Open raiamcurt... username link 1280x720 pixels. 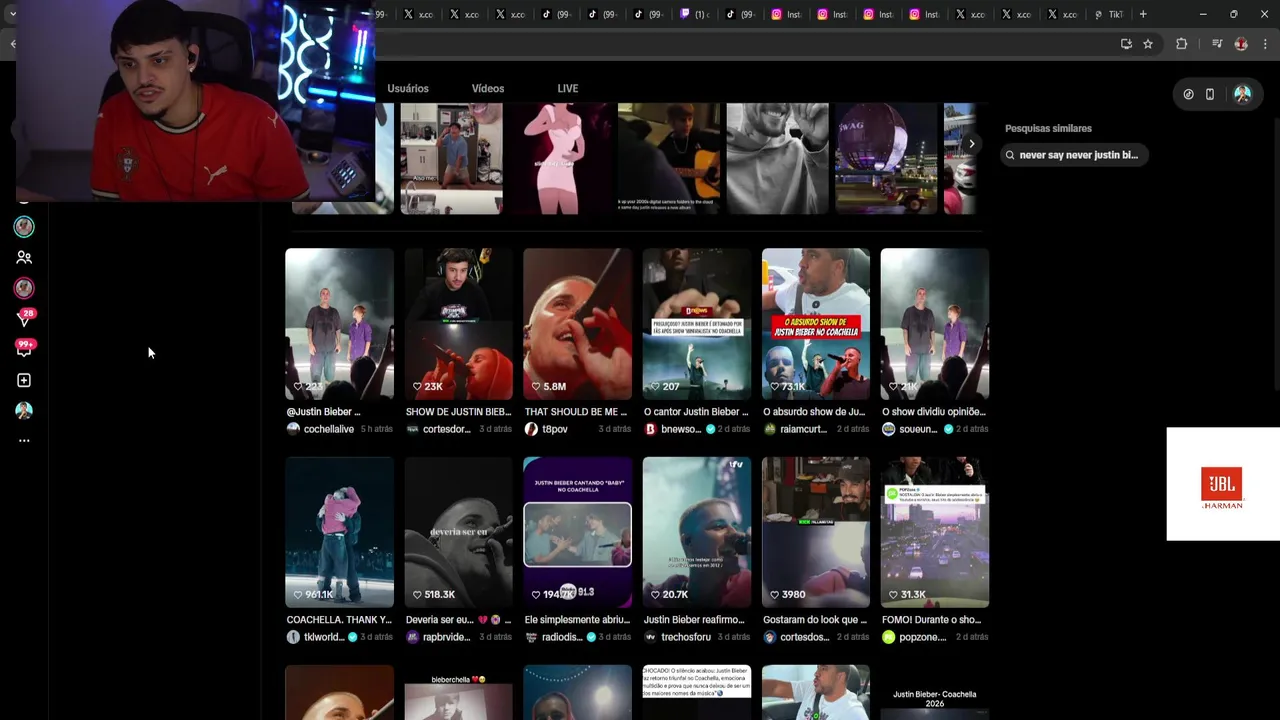(804, 429)
